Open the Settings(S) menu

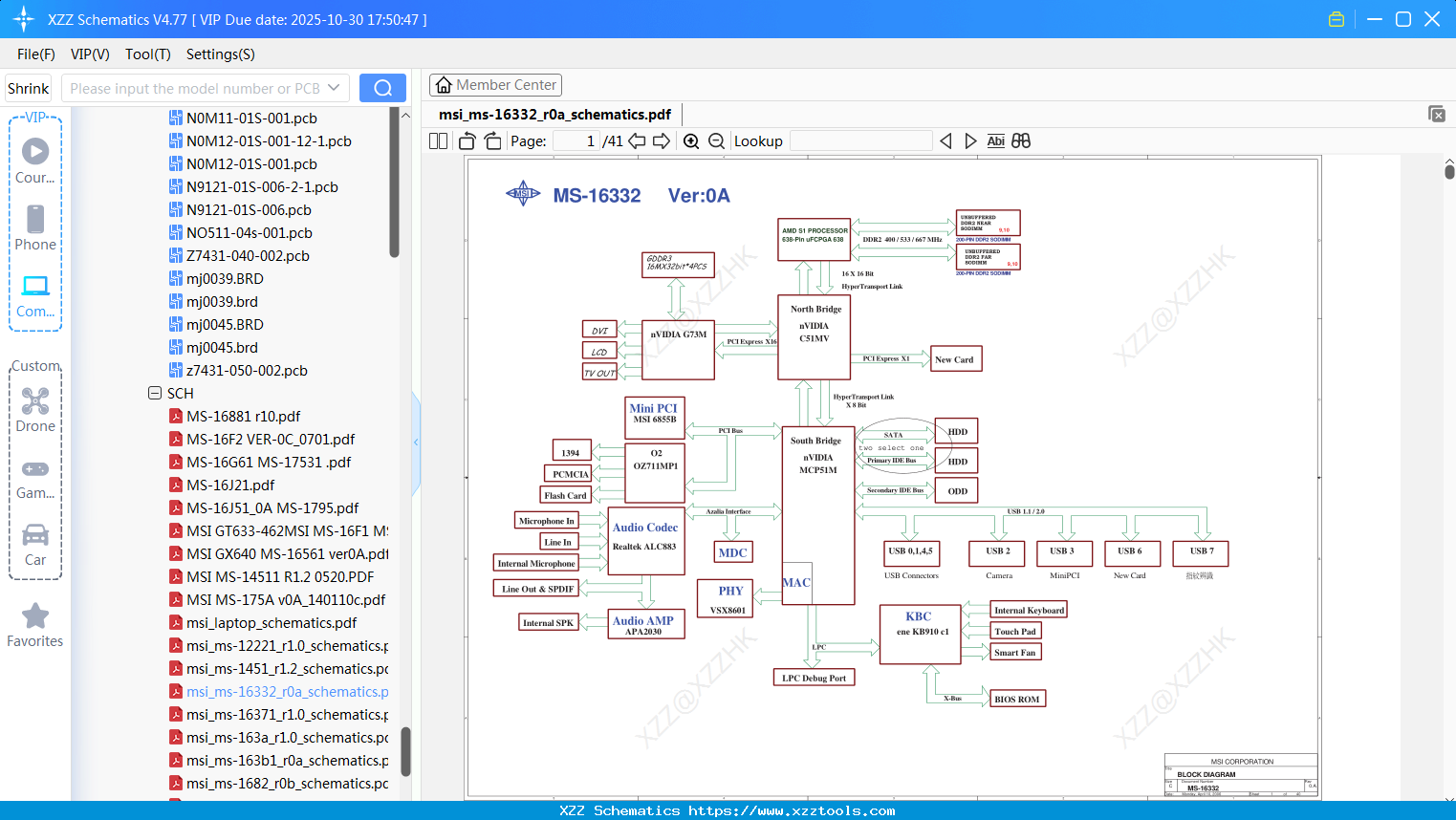221,54
